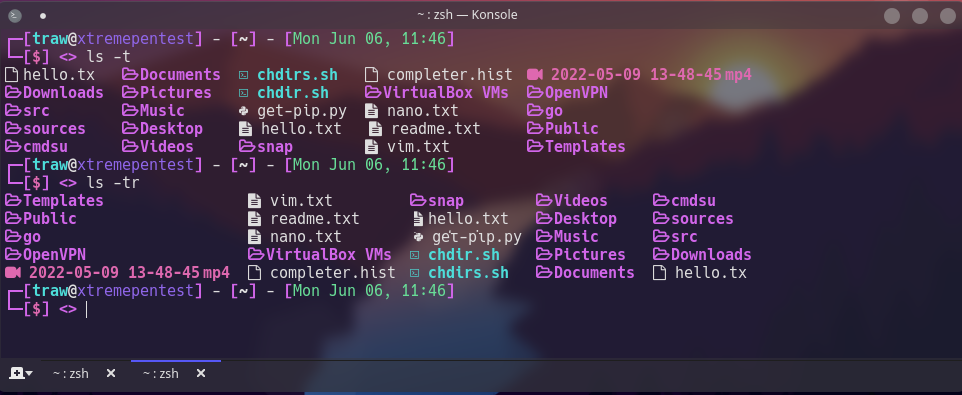
Task: Click the video camera icon in ls -tr output
Action: tap(13, 272)
